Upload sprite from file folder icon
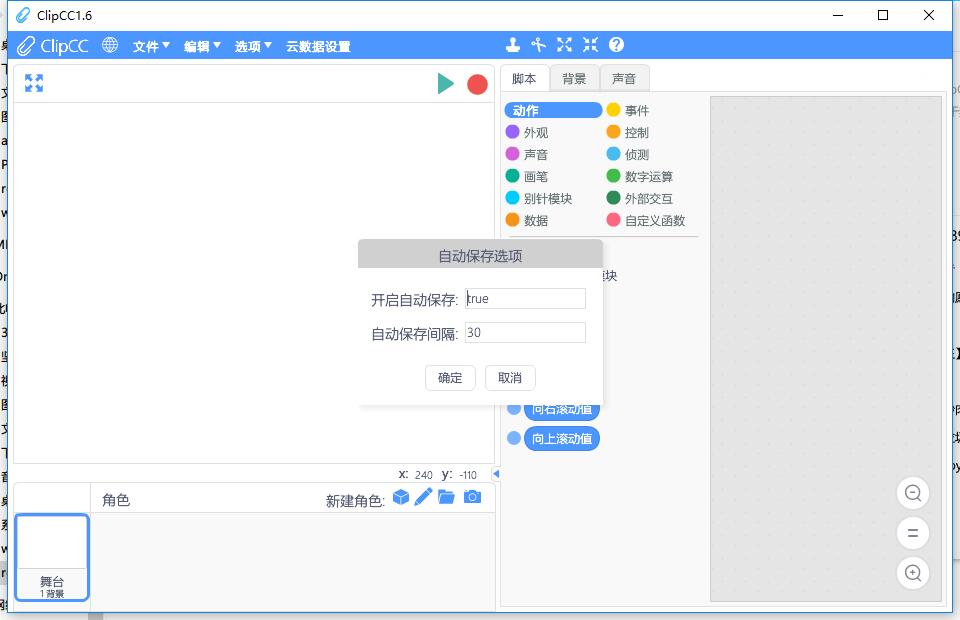960x620 pixels. point(446,497)
